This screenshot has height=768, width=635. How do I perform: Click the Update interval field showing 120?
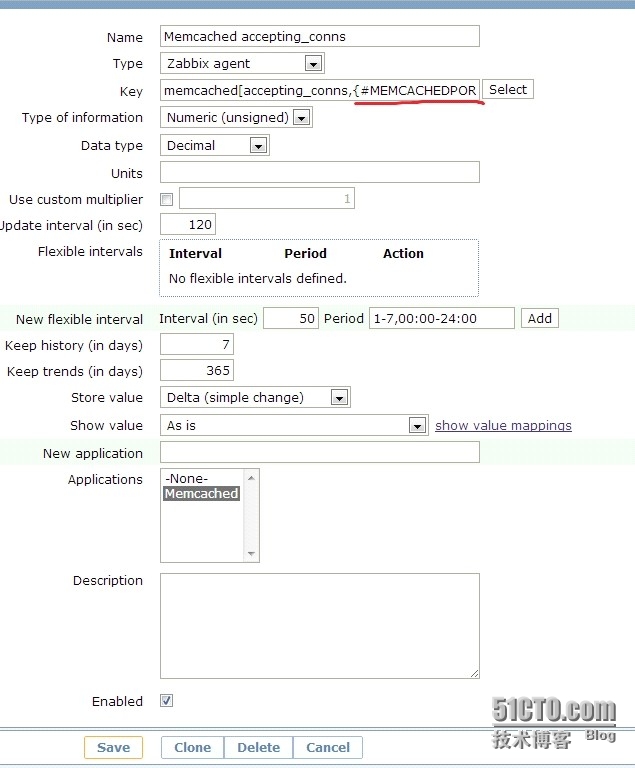click(188, 224)
